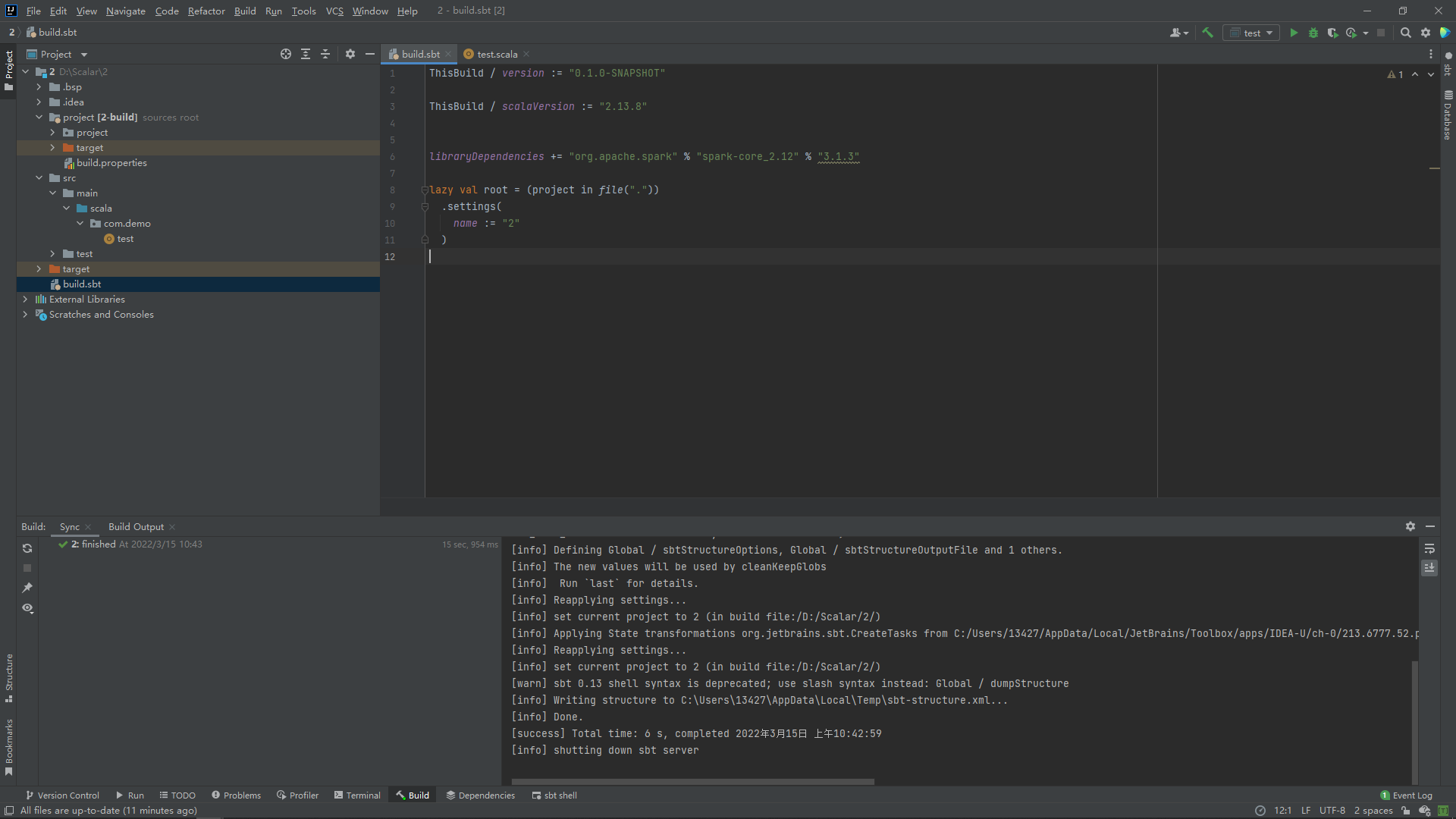Open Search Everywhere magnifier icon
Screen dimensions: 1456x819
point(1405,33)
